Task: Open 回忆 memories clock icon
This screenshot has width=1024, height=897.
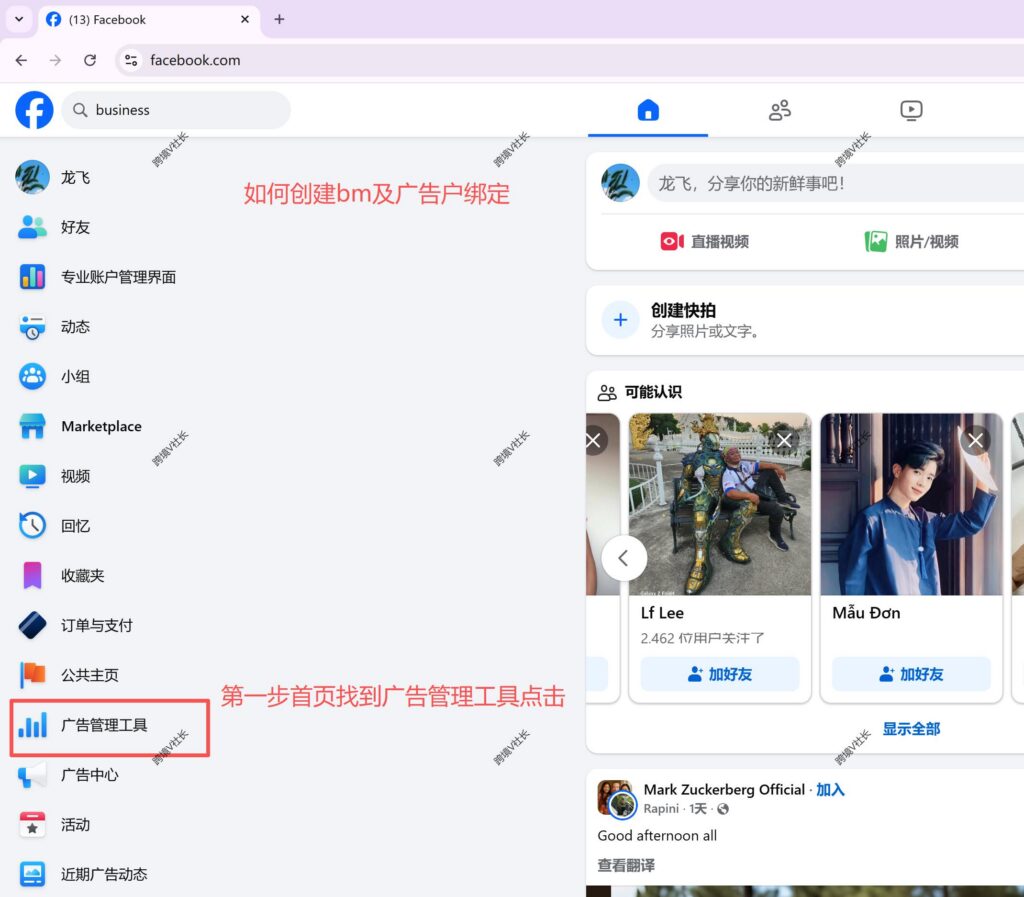Action: click(x=32, y=526)
